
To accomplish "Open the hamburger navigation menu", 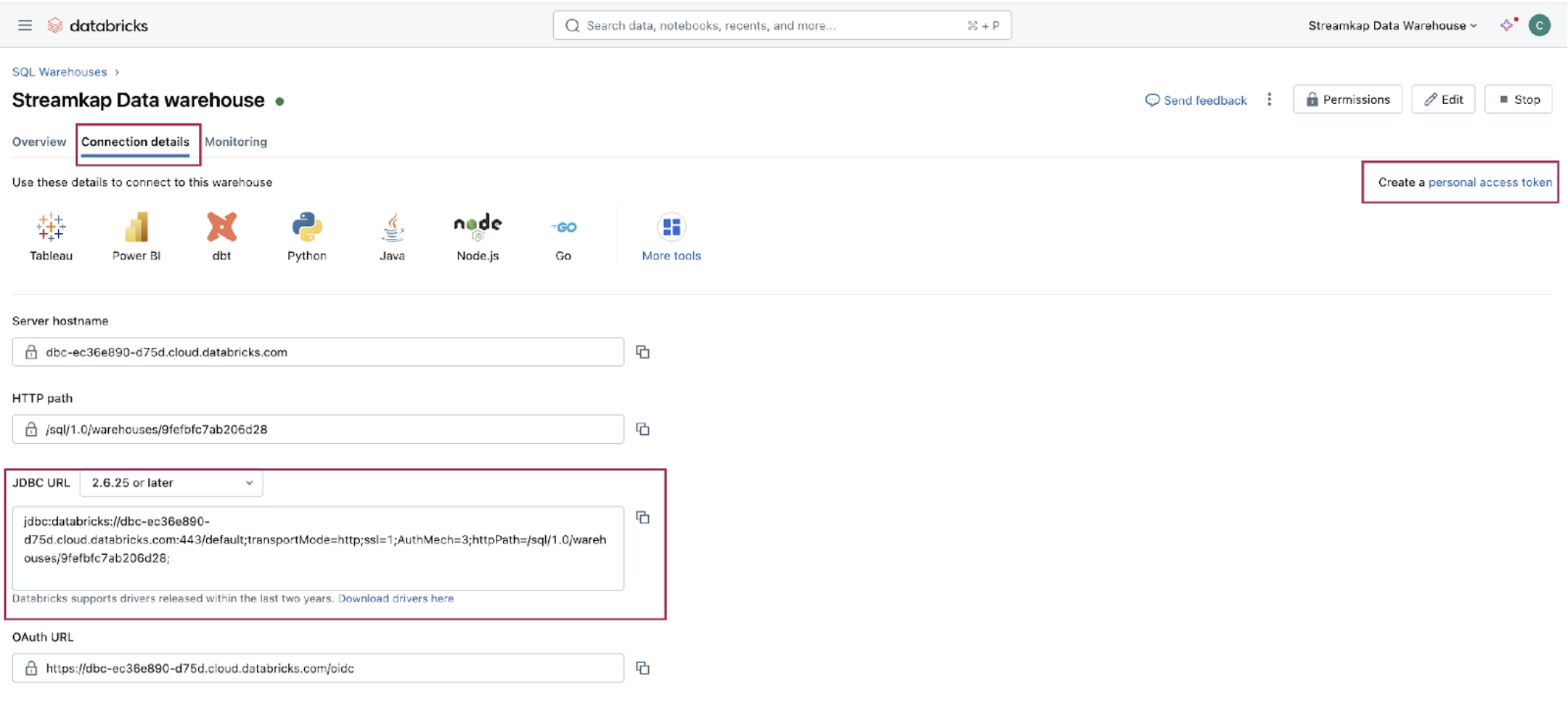I will tap(25, 25).
